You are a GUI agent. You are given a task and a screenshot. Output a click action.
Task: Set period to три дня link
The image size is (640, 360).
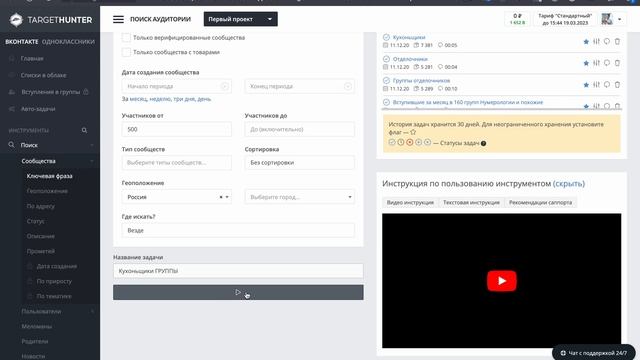click(184, 99)
